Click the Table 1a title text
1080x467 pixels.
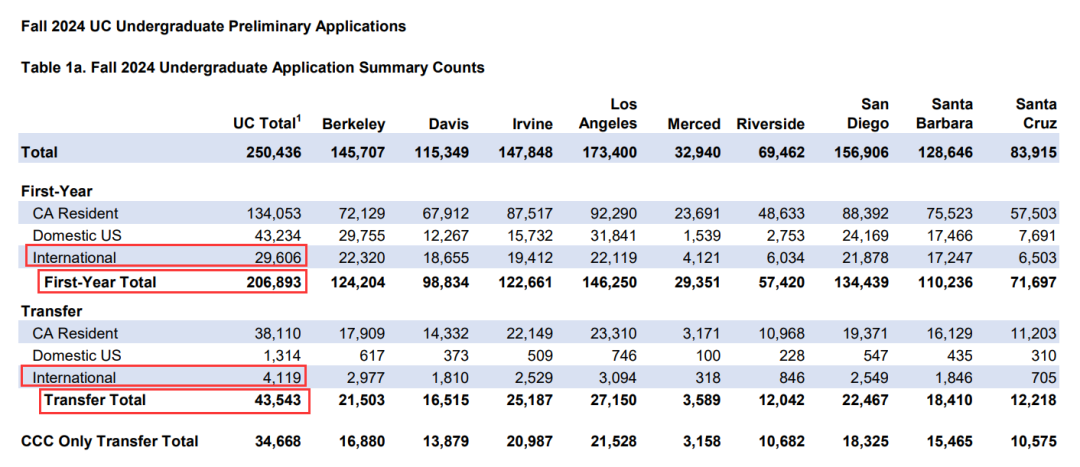tap(253, 68)
